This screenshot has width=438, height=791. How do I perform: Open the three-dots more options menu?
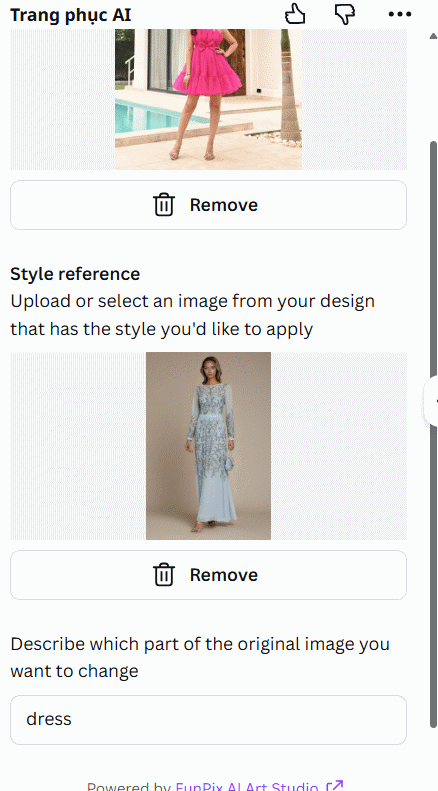tap(400, 15)
